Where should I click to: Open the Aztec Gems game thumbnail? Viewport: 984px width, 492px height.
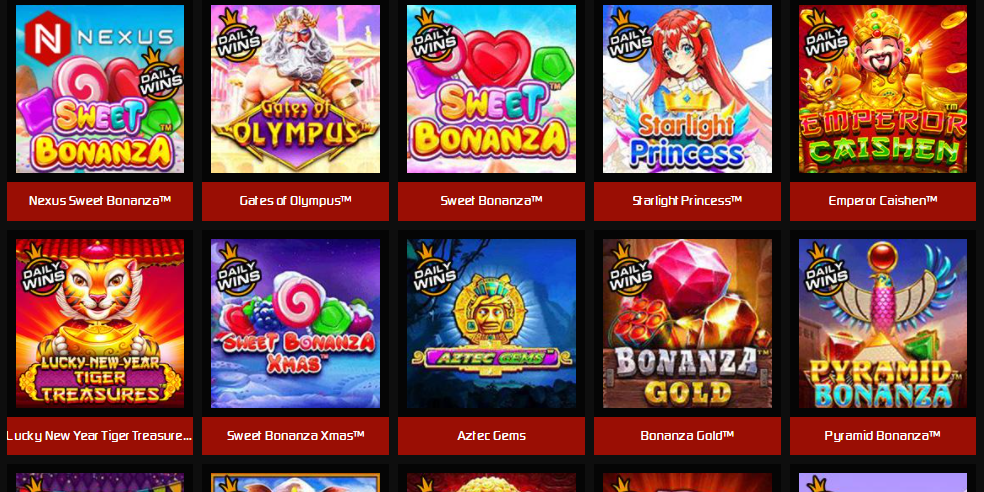[491, 323]
